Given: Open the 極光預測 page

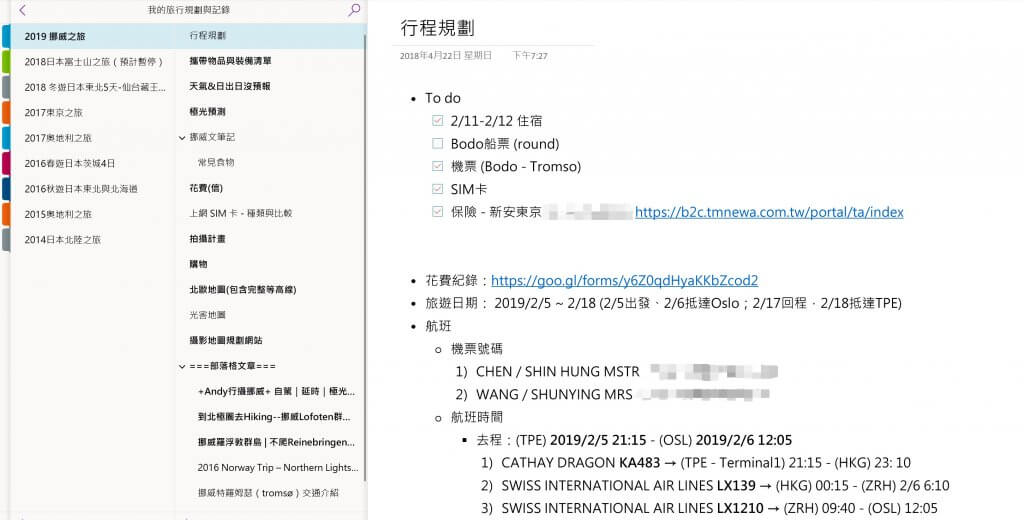Looking at the screenshot, I should 207,112.
